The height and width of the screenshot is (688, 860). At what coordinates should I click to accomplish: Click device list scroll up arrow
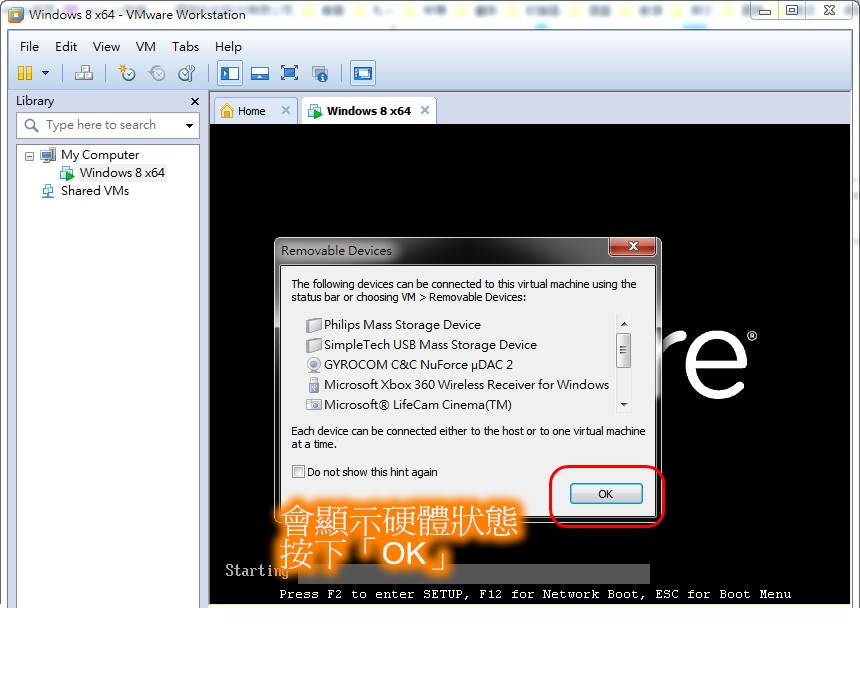(624, 324)
